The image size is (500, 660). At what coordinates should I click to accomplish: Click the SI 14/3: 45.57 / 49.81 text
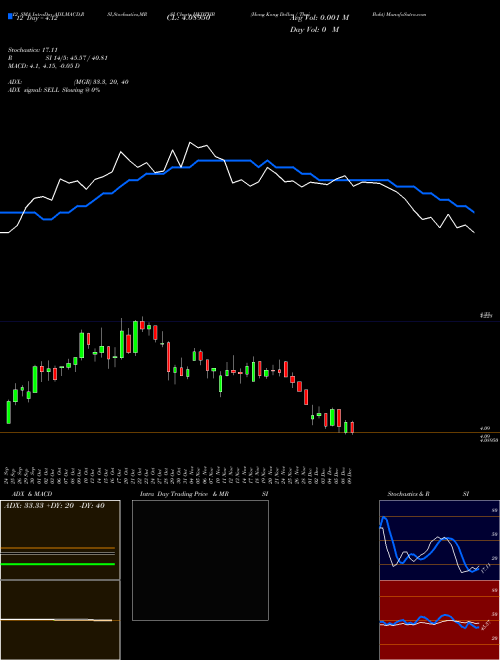tap(77, 58)
